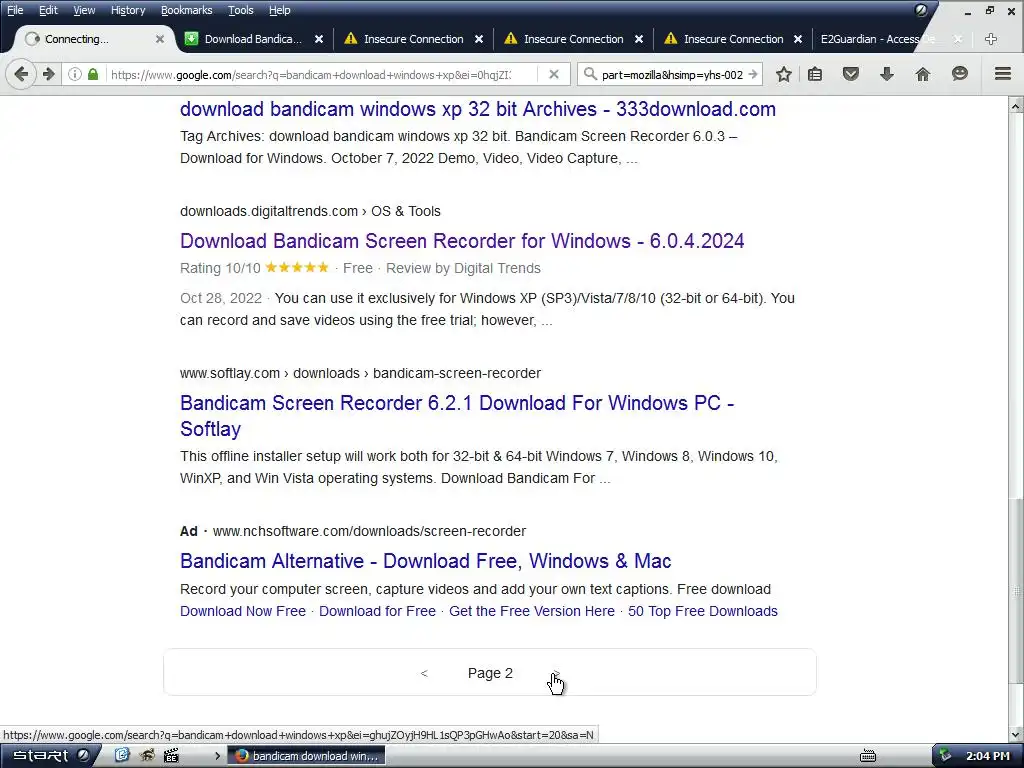Go to the Home page icon

point(923,74)
